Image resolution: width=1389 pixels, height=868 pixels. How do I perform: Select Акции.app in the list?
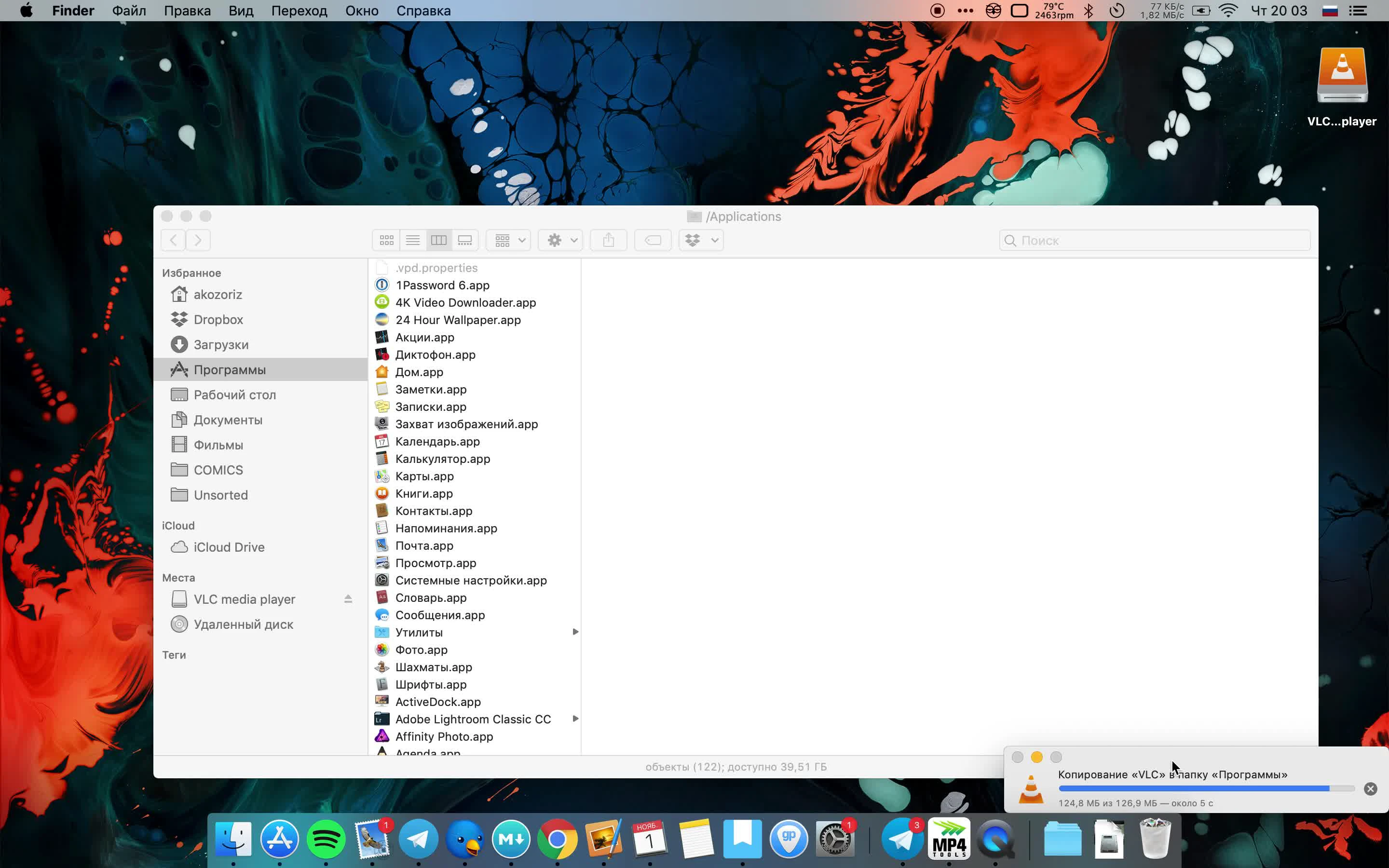tap(475, 338)
